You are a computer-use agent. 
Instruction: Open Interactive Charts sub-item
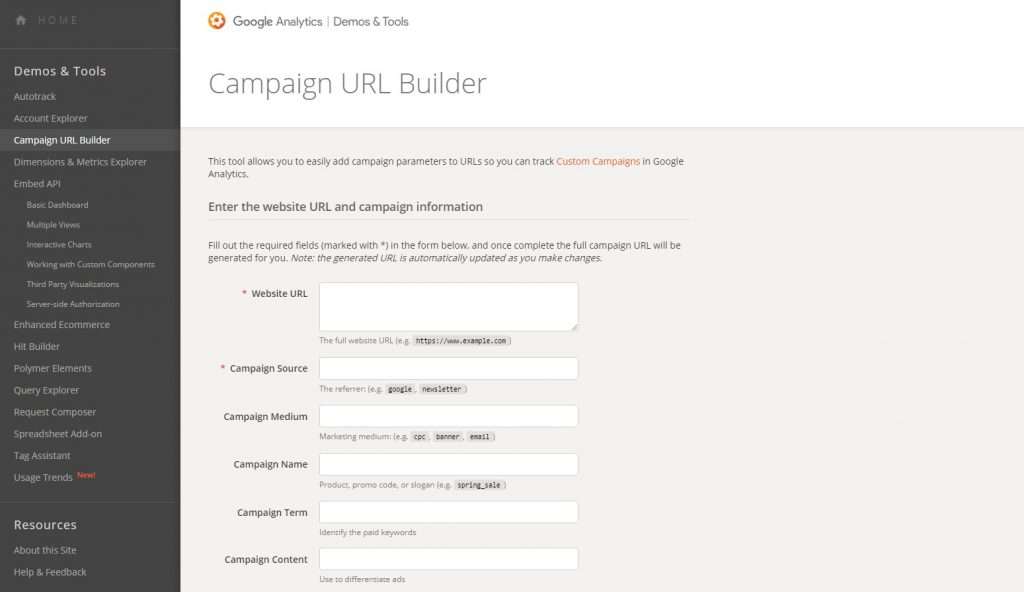coord(59,244)
